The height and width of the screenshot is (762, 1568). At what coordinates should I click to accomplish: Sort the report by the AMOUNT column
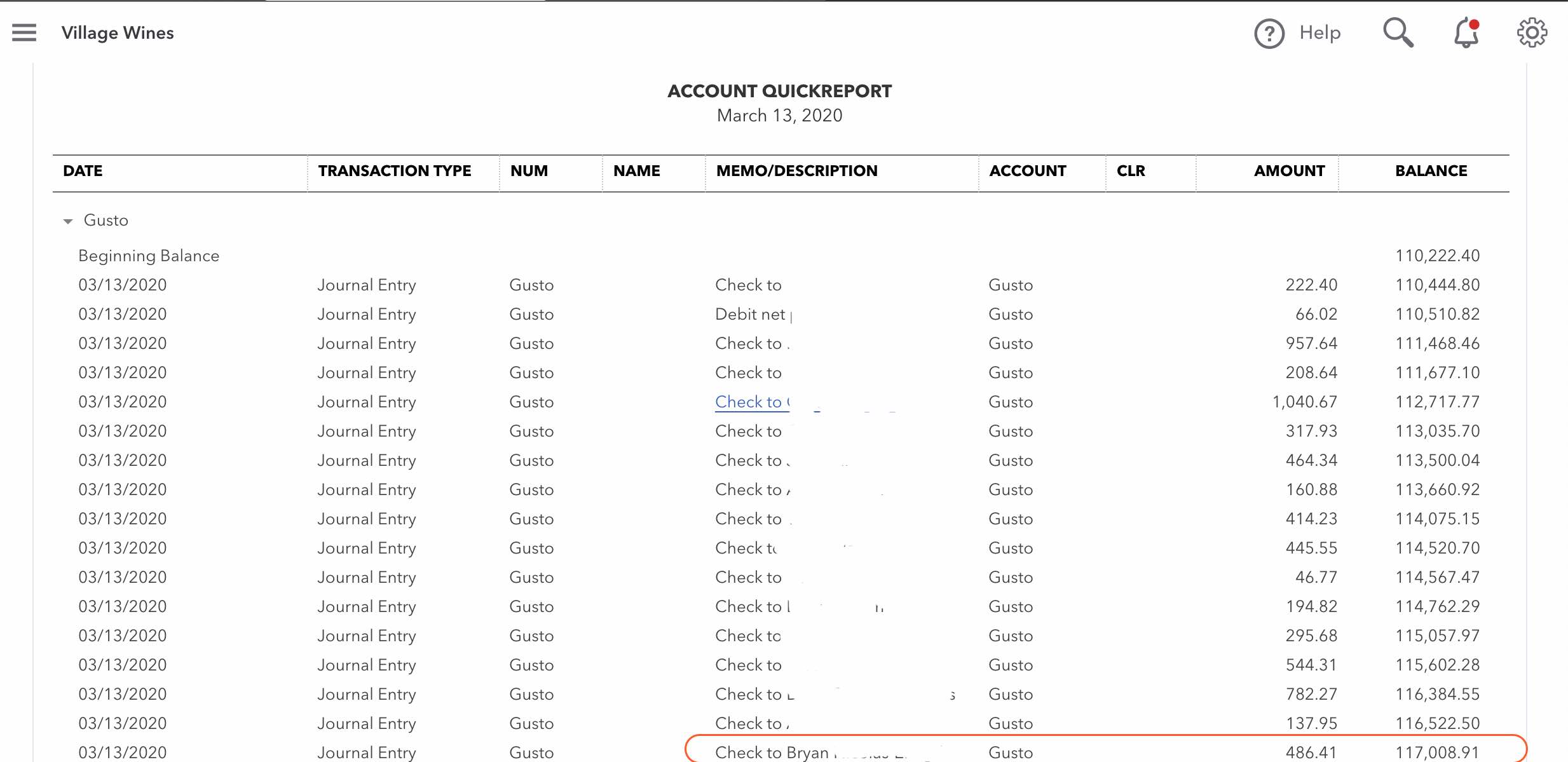click(1288, 171)
